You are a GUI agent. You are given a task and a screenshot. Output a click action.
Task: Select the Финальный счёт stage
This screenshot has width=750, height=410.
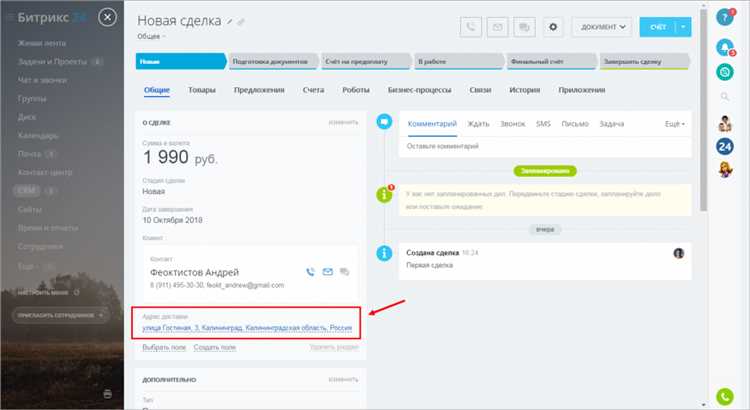click(x=551, y=61)
